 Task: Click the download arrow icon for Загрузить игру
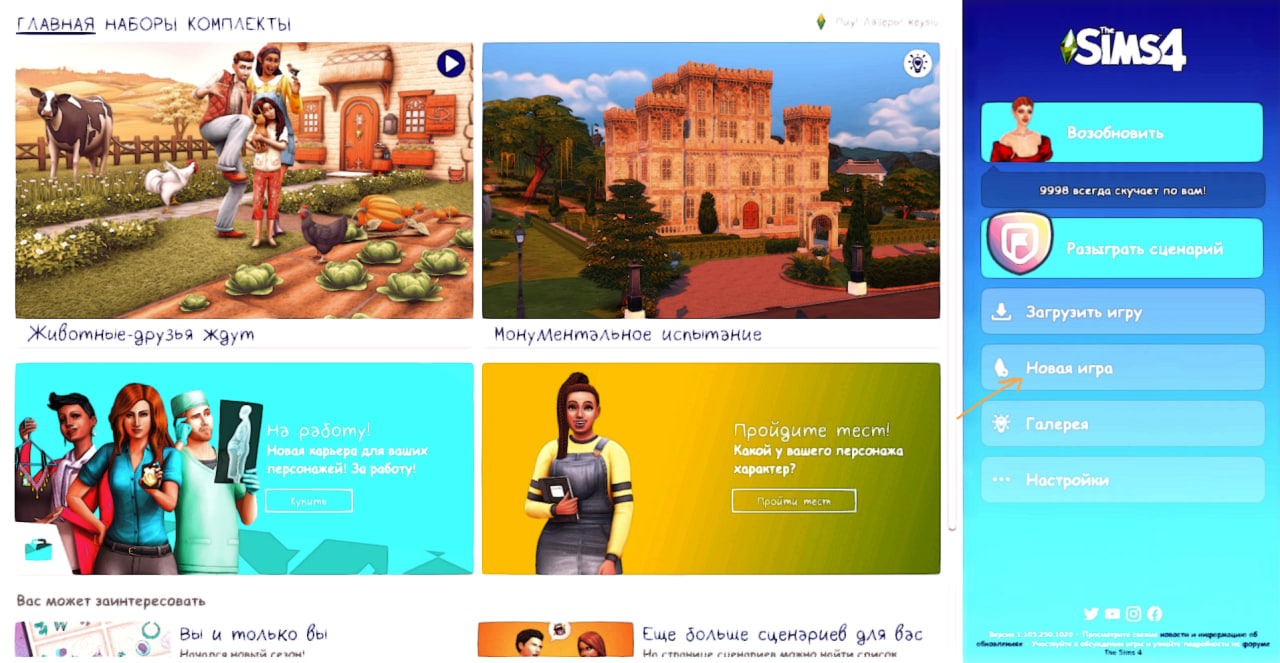tap(1001, 312)
